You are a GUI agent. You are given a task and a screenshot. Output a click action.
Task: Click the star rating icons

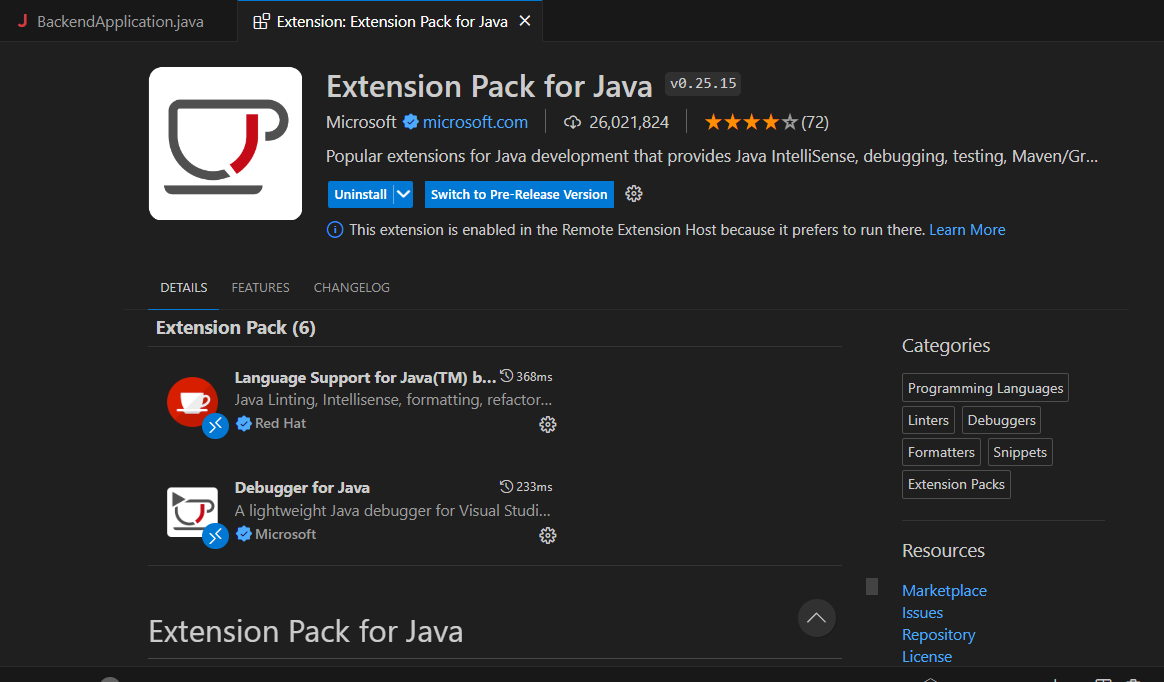tap(751, 122)
